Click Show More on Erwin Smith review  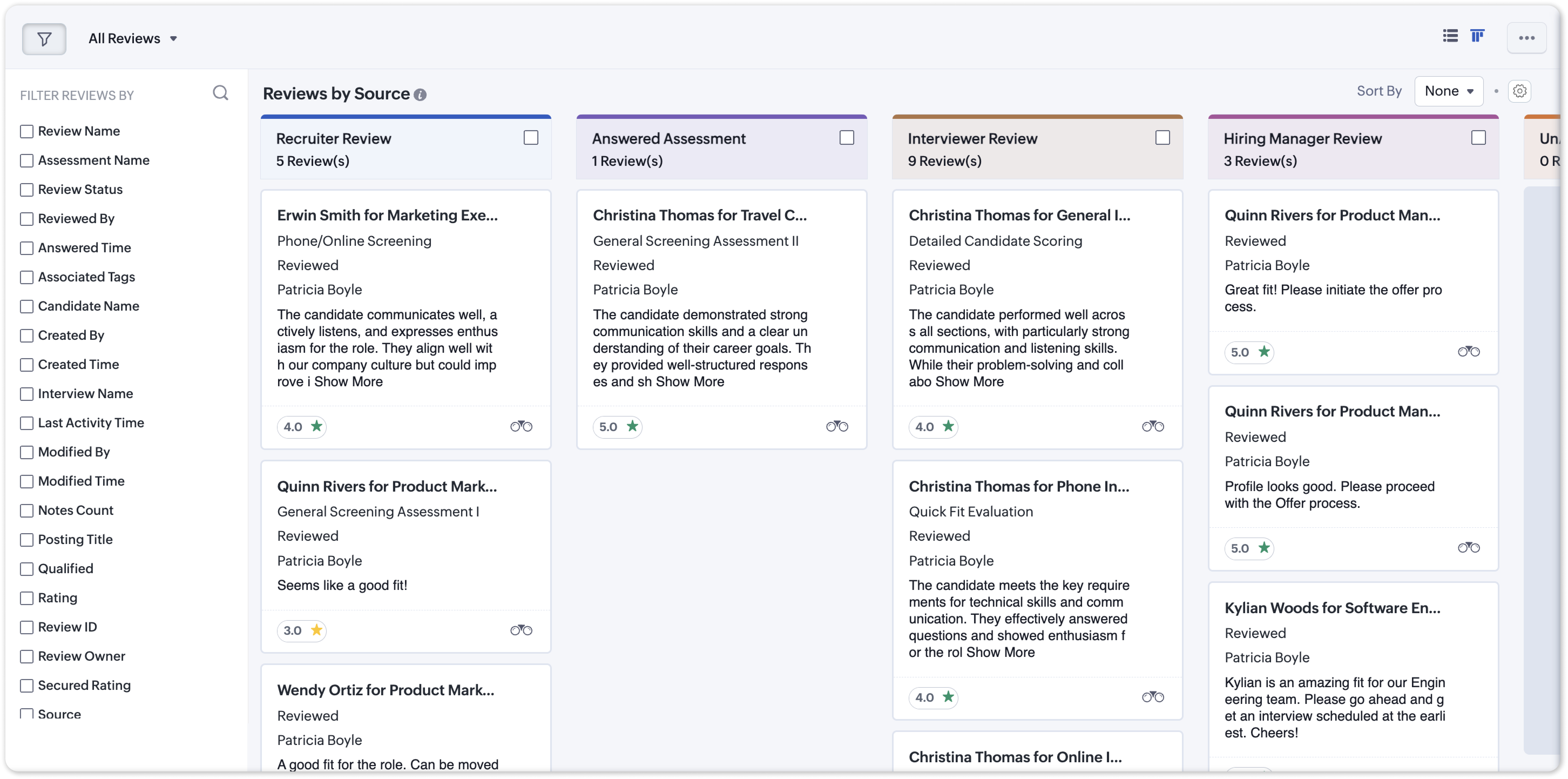point(348,382)
